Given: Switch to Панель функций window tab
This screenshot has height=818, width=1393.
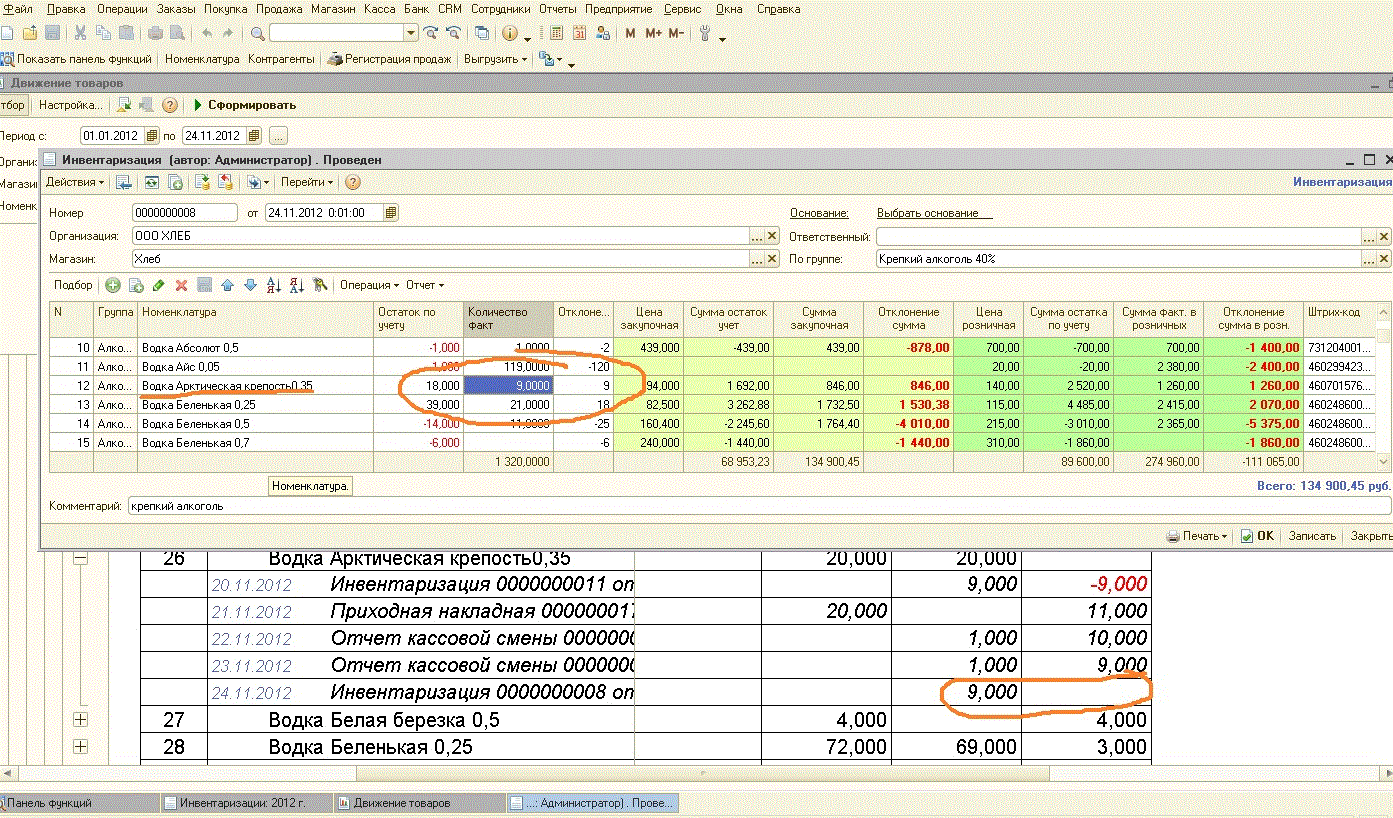Looking at the screenshot, I should tap(78, 802).
